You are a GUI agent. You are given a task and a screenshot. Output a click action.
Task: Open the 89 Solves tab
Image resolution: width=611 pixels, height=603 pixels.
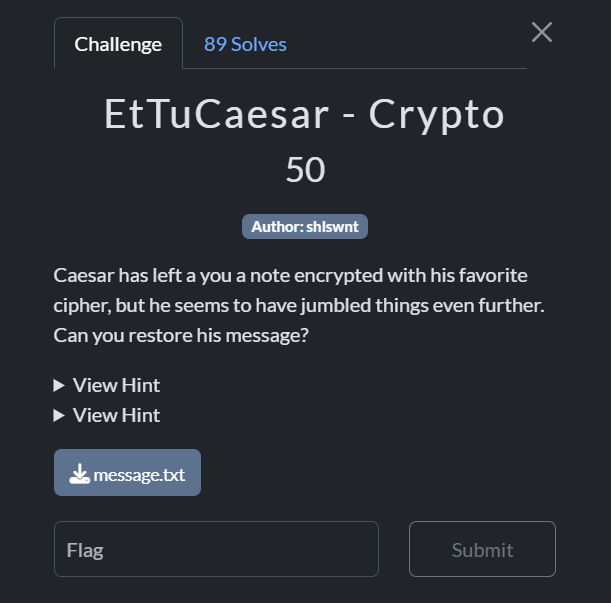pos(245,44)
